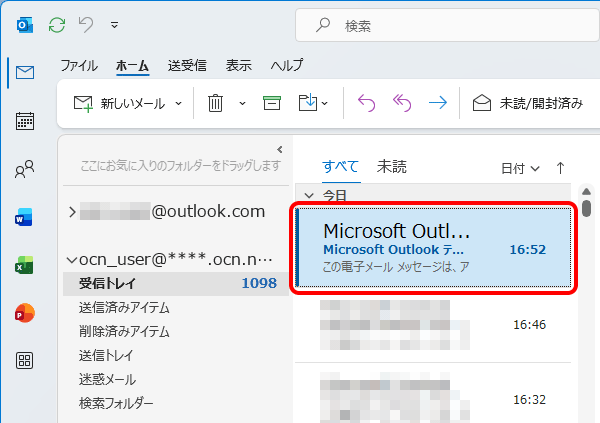Open the ファイル menu tab

79,65
